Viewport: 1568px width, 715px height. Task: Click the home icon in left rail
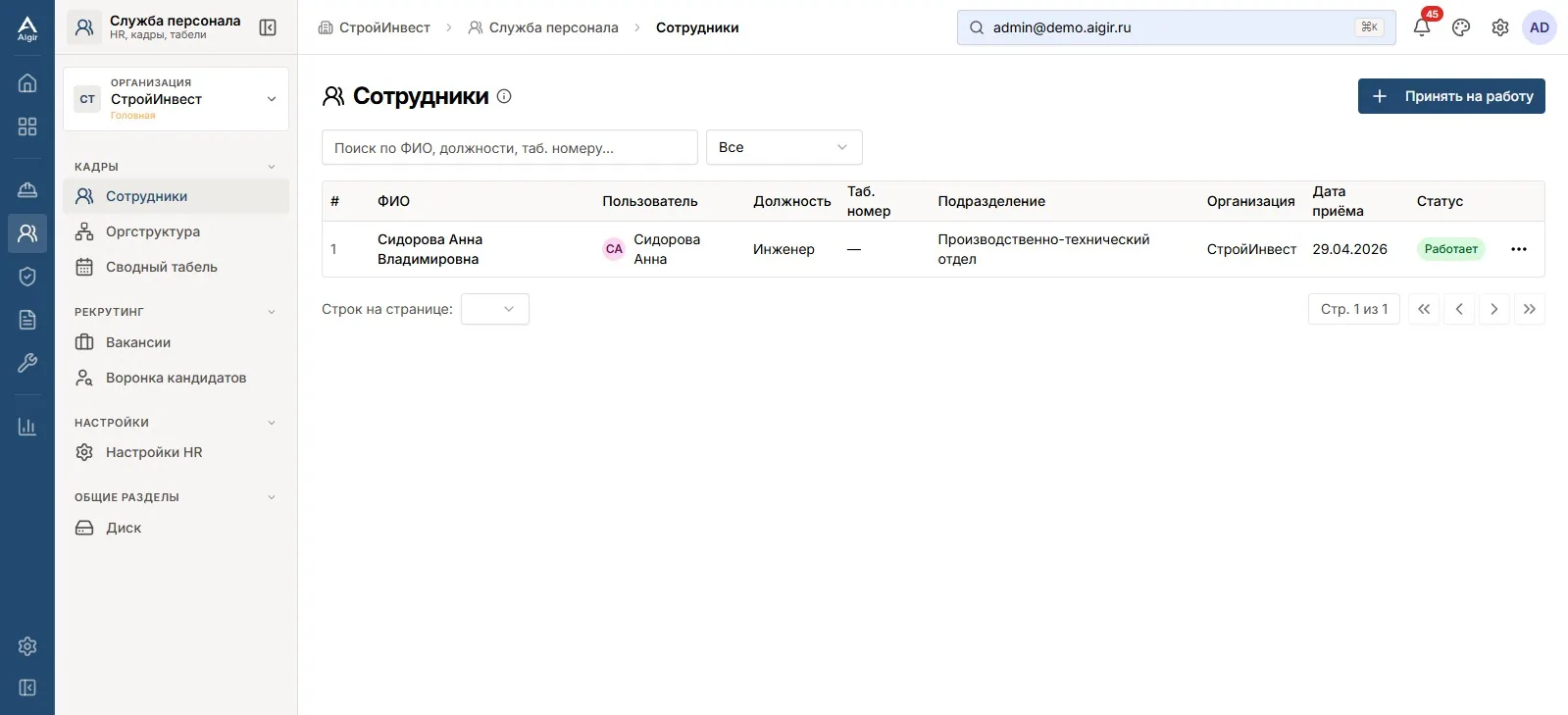(27, 82)
